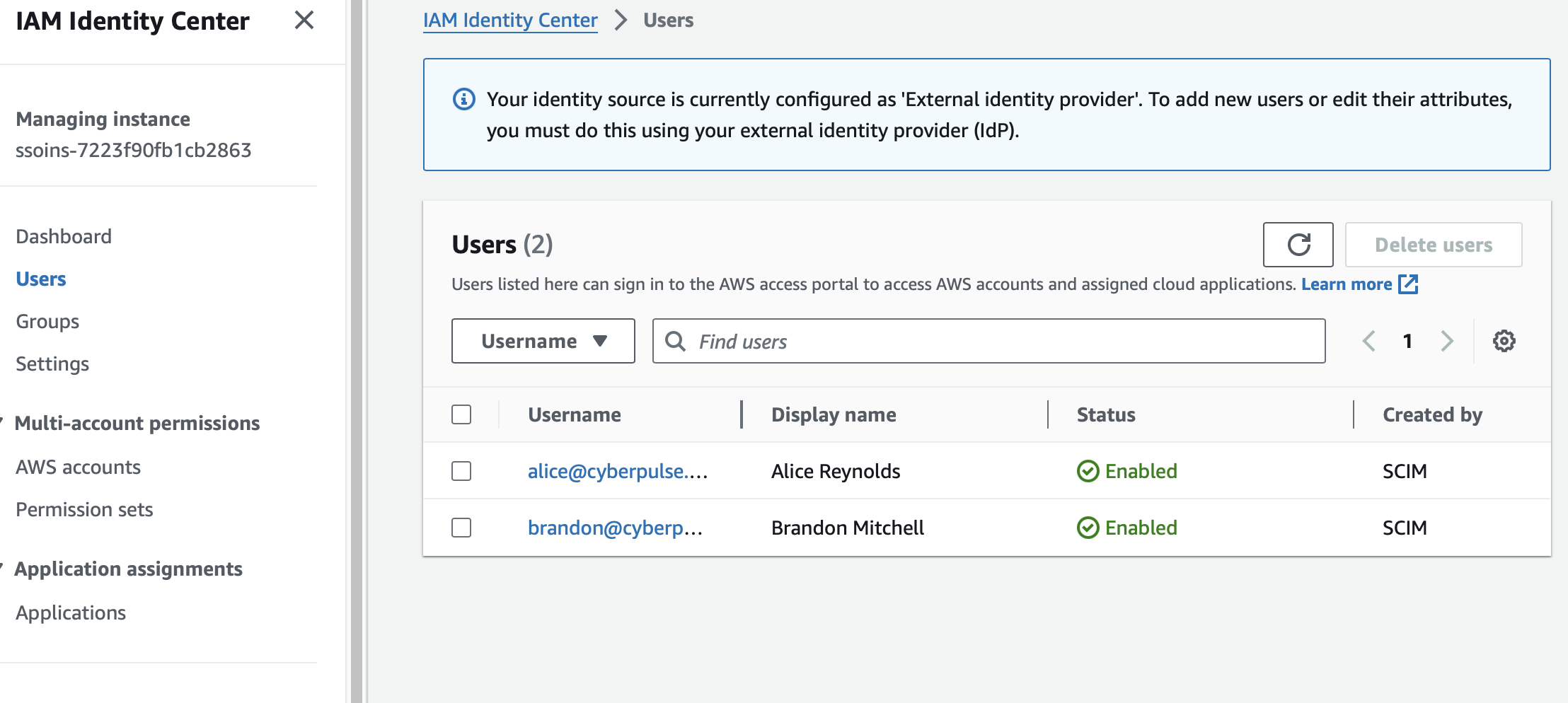Open table display preferences gear
1568x703 pixels.
tap(1504, 341)
